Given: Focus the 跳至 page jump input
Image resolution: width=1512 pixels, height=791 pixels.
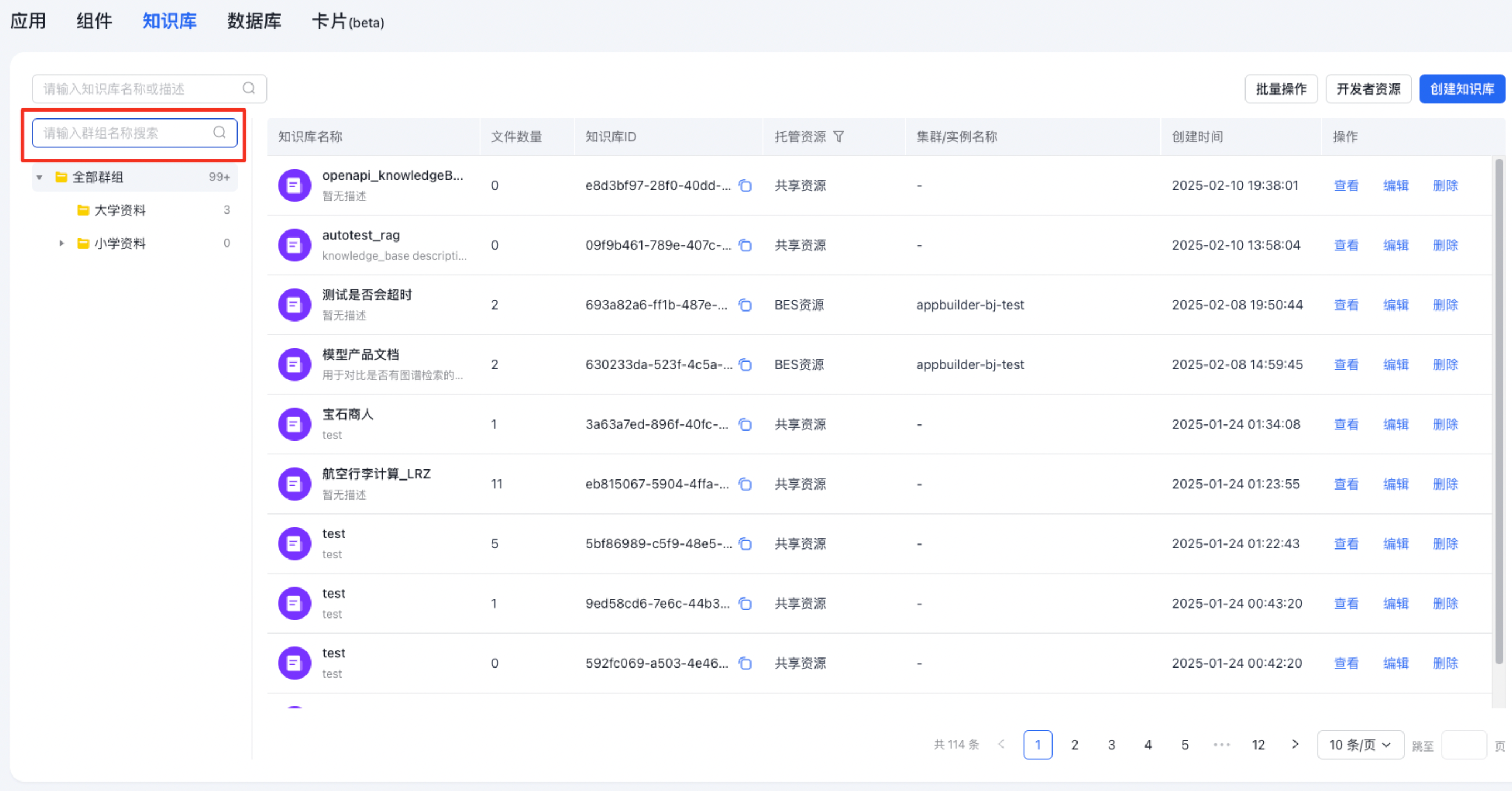Looking at the screenshot, I should 1464,745.
